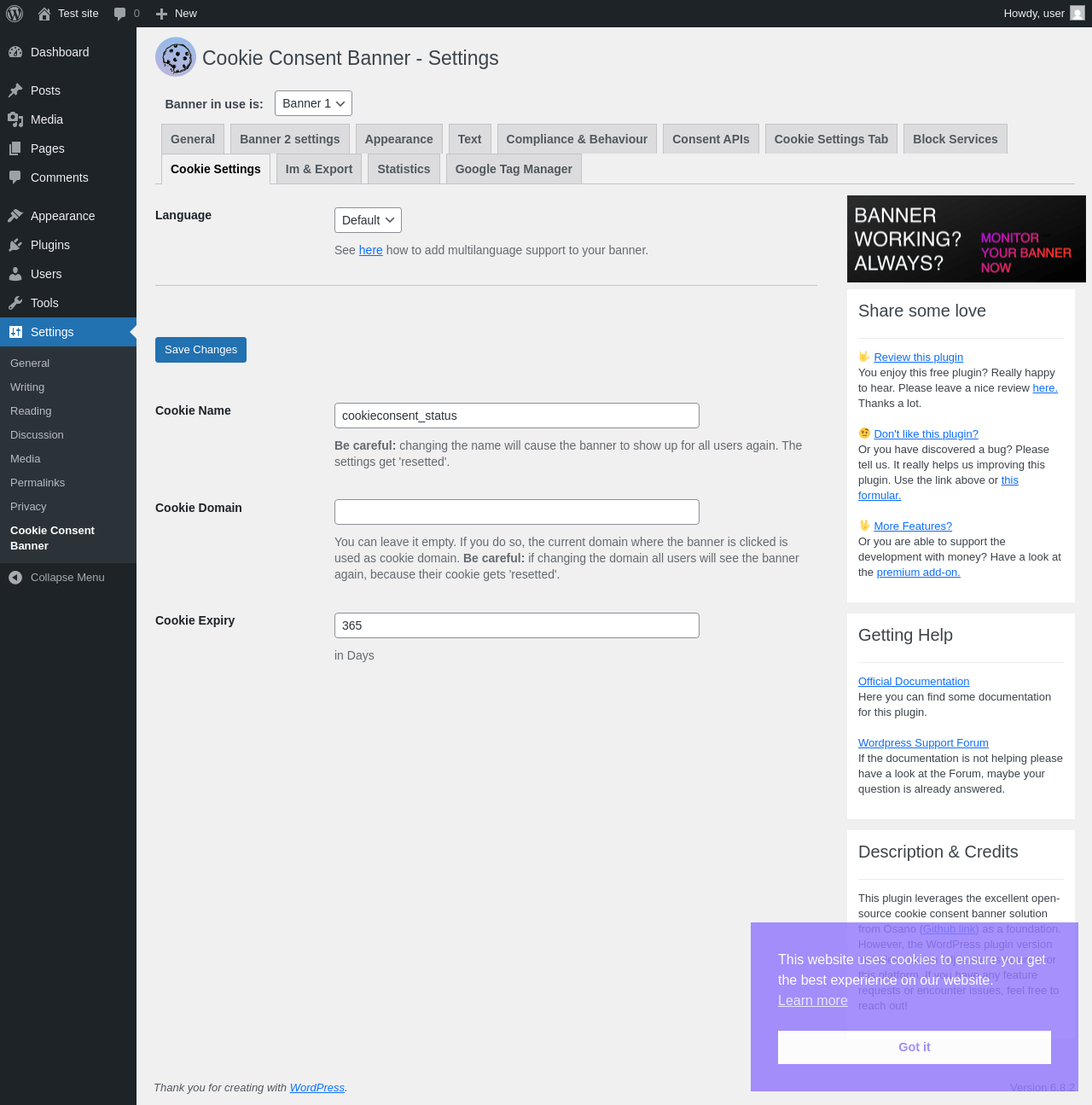Viewport: 1092px width, 1105px height.
Task: Click the Users icon in sidebar
Action: (x=15, y=274)
